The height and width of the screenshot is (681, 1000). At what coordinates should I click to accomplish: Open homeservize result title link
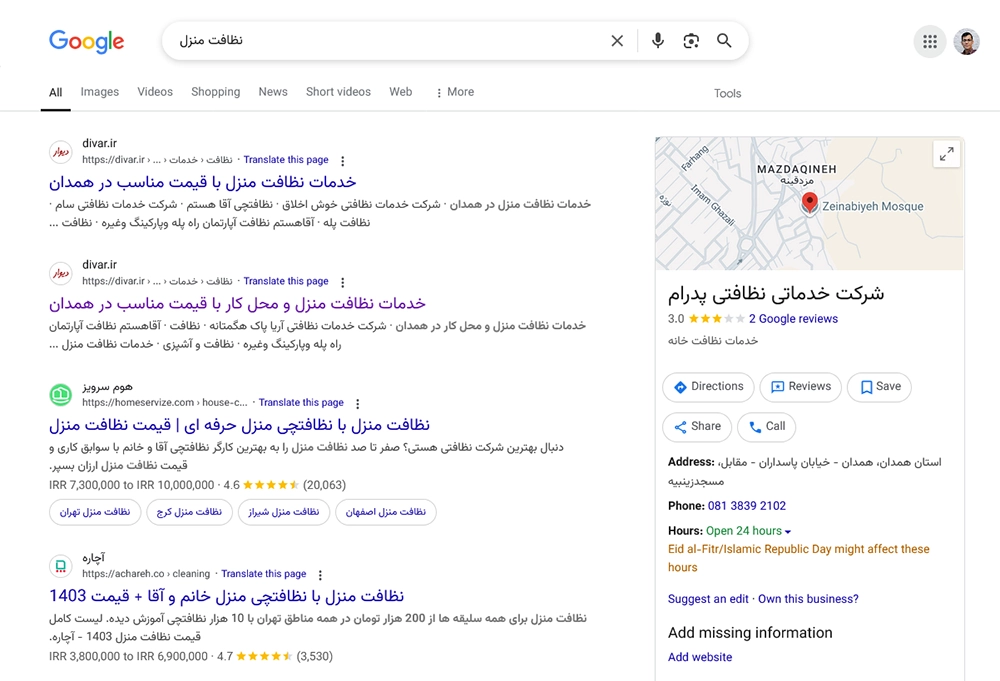tap(239, 425)
